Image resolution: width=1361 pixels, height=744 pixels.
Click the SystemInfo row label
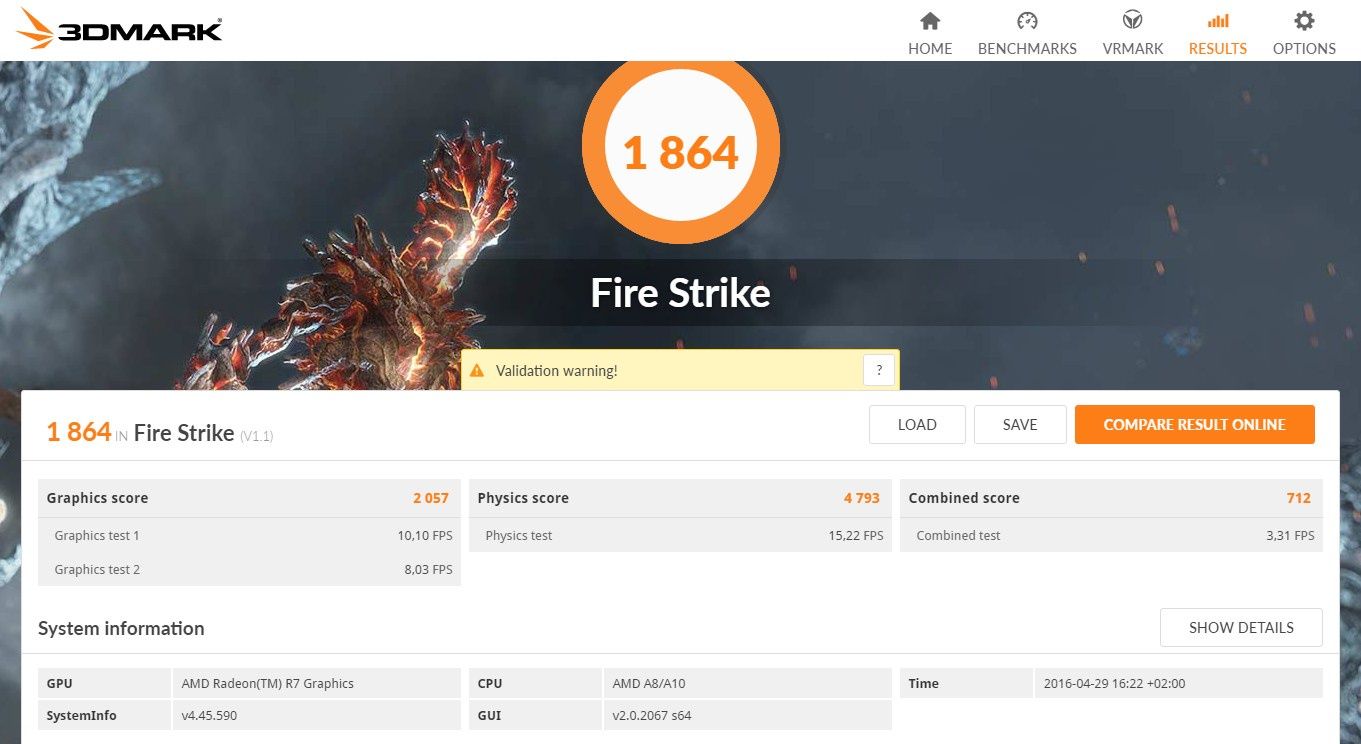pyautogui.click(x=82, y=716)
